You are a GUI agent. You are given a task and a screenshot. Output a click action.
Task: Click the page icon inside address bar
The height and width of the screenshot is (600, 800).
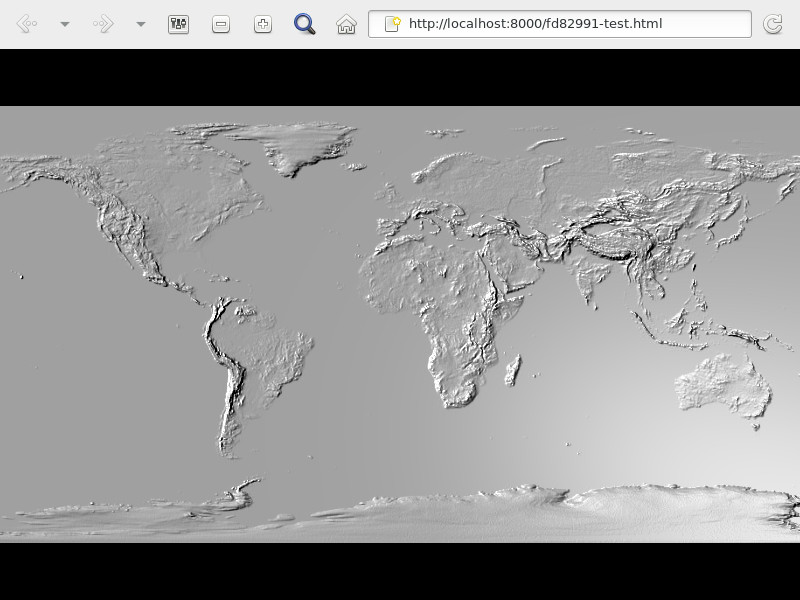(393, 24)
